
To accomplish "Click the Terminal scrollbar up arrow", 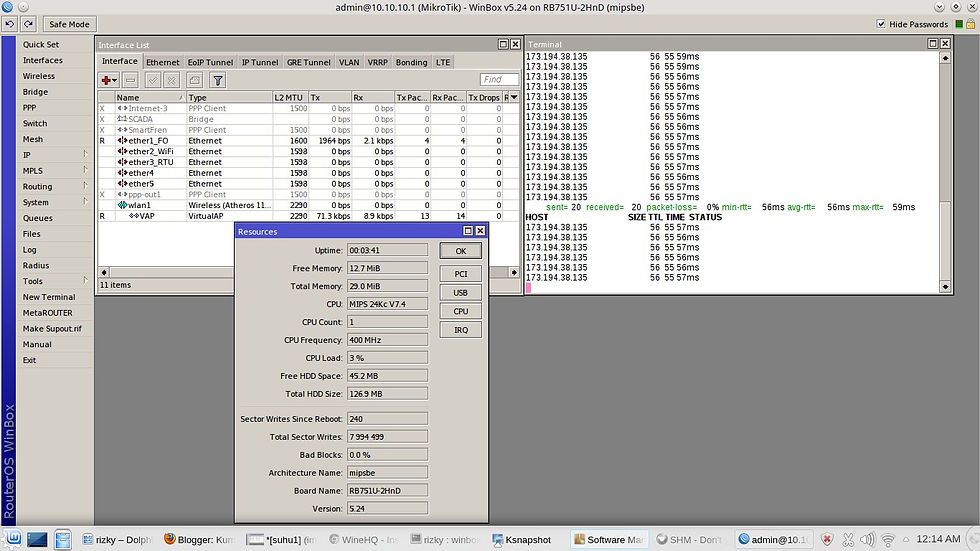I will coord(945,57).
